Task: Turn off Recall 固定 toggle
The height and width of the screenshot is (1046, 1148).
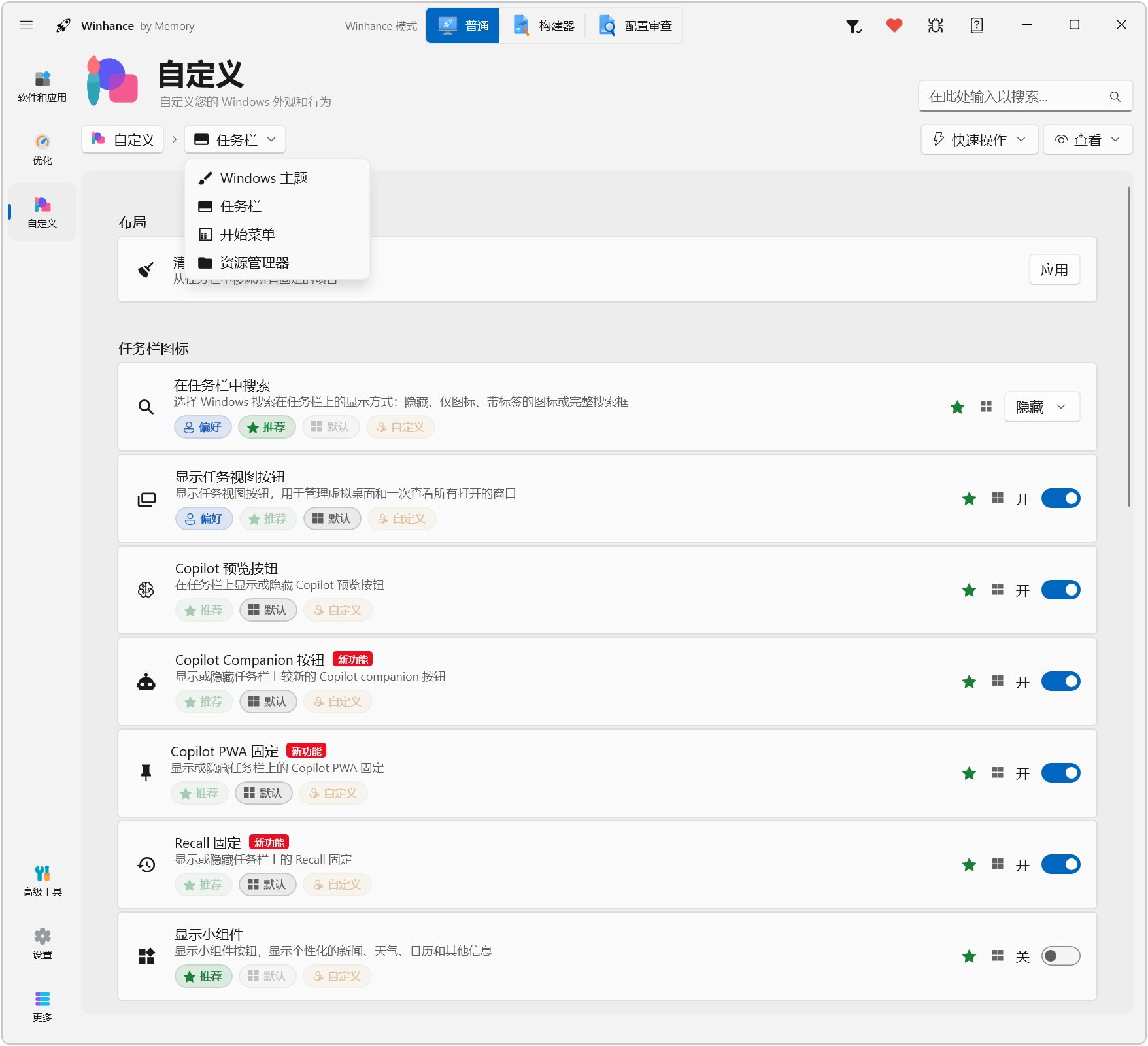Action: 1060,864
